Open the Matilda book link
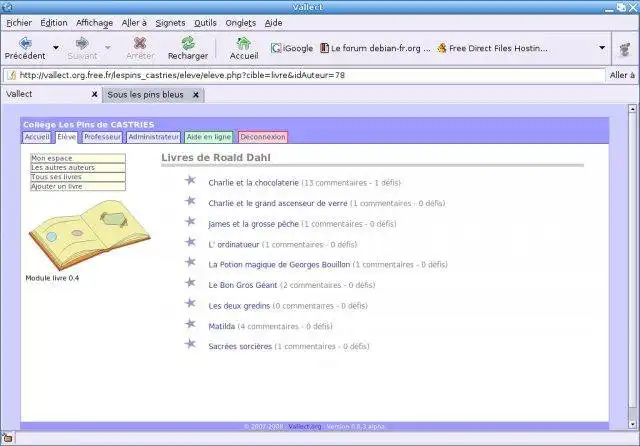This screenshot has height=446, width=640. click(222, 326)
